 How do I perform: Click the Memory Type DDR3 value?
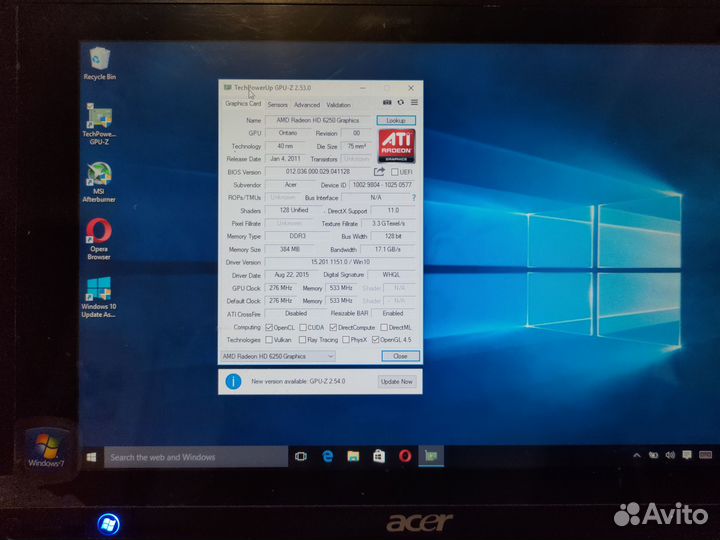(298, 236)
